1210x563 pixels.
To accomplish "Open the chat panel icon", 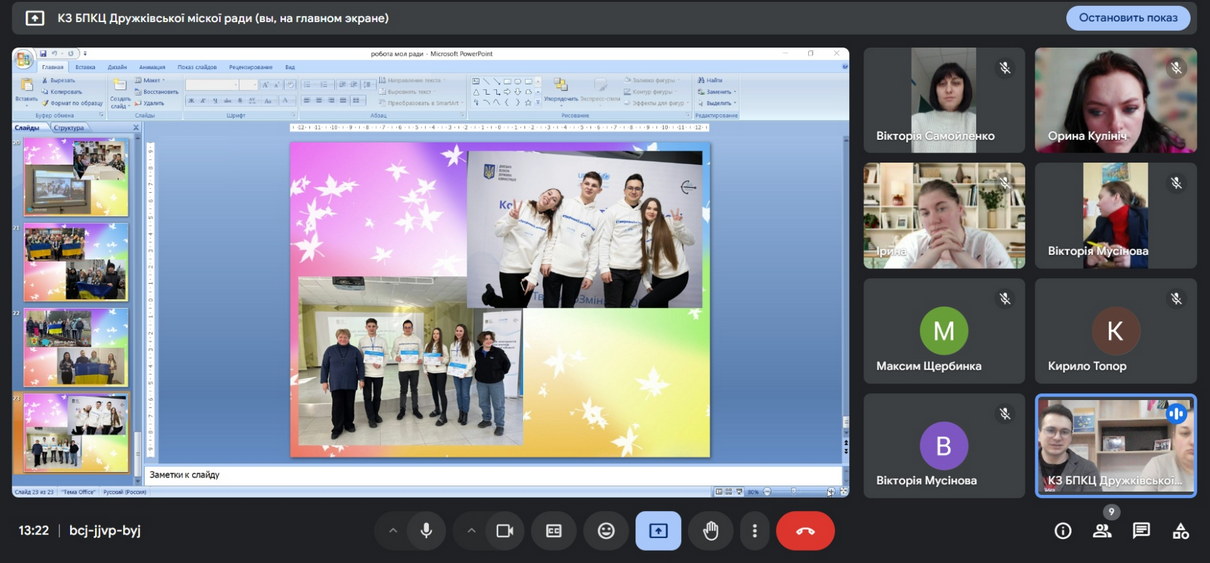I will 1141,531.
